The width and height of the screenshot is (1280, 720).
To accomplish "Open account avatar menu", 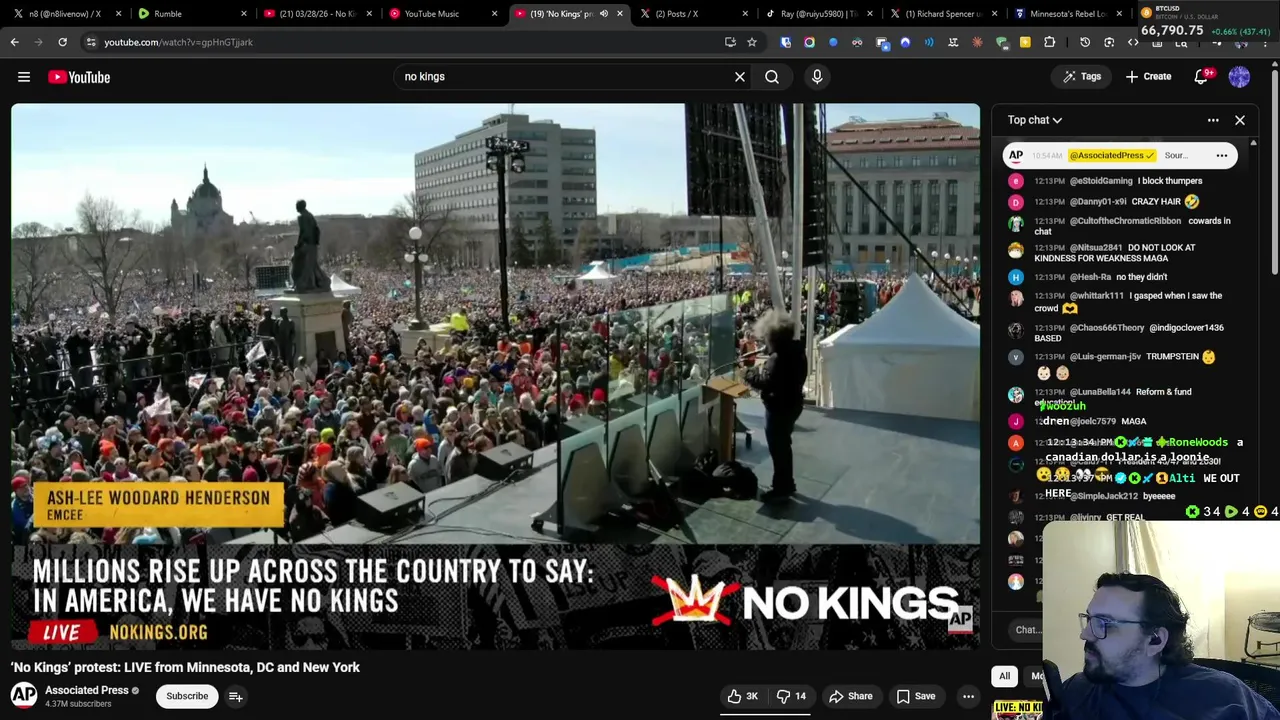I will tap(1239, 77).
